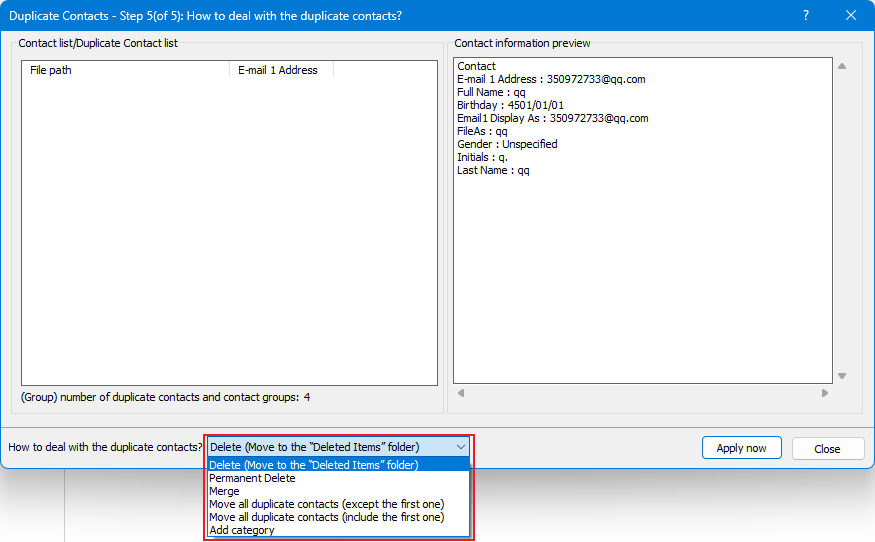Click the Apply now button
Viewport: 875px width, 542px height.
point(741,448)
